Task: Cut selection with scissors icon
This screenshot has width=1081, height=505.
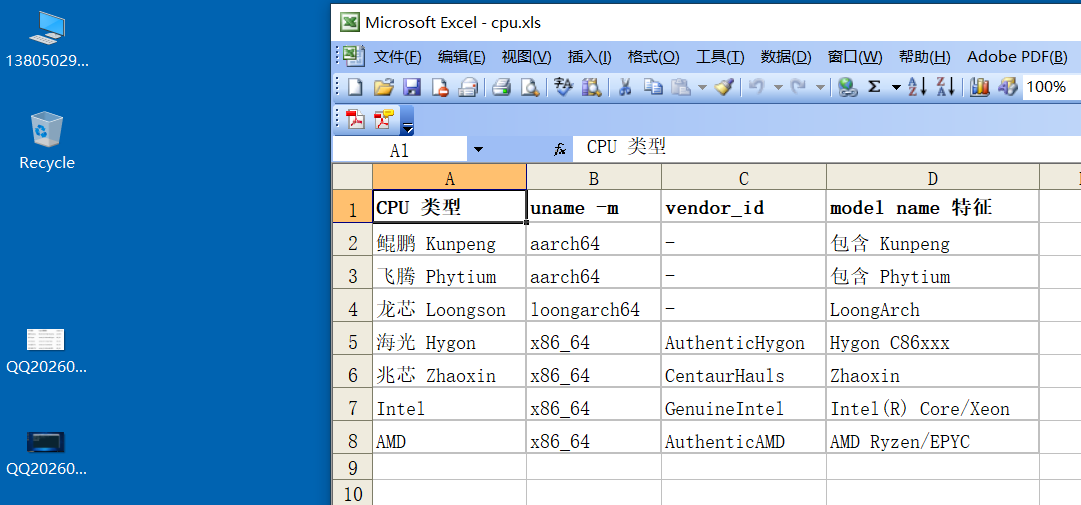Action: [625, 87]
